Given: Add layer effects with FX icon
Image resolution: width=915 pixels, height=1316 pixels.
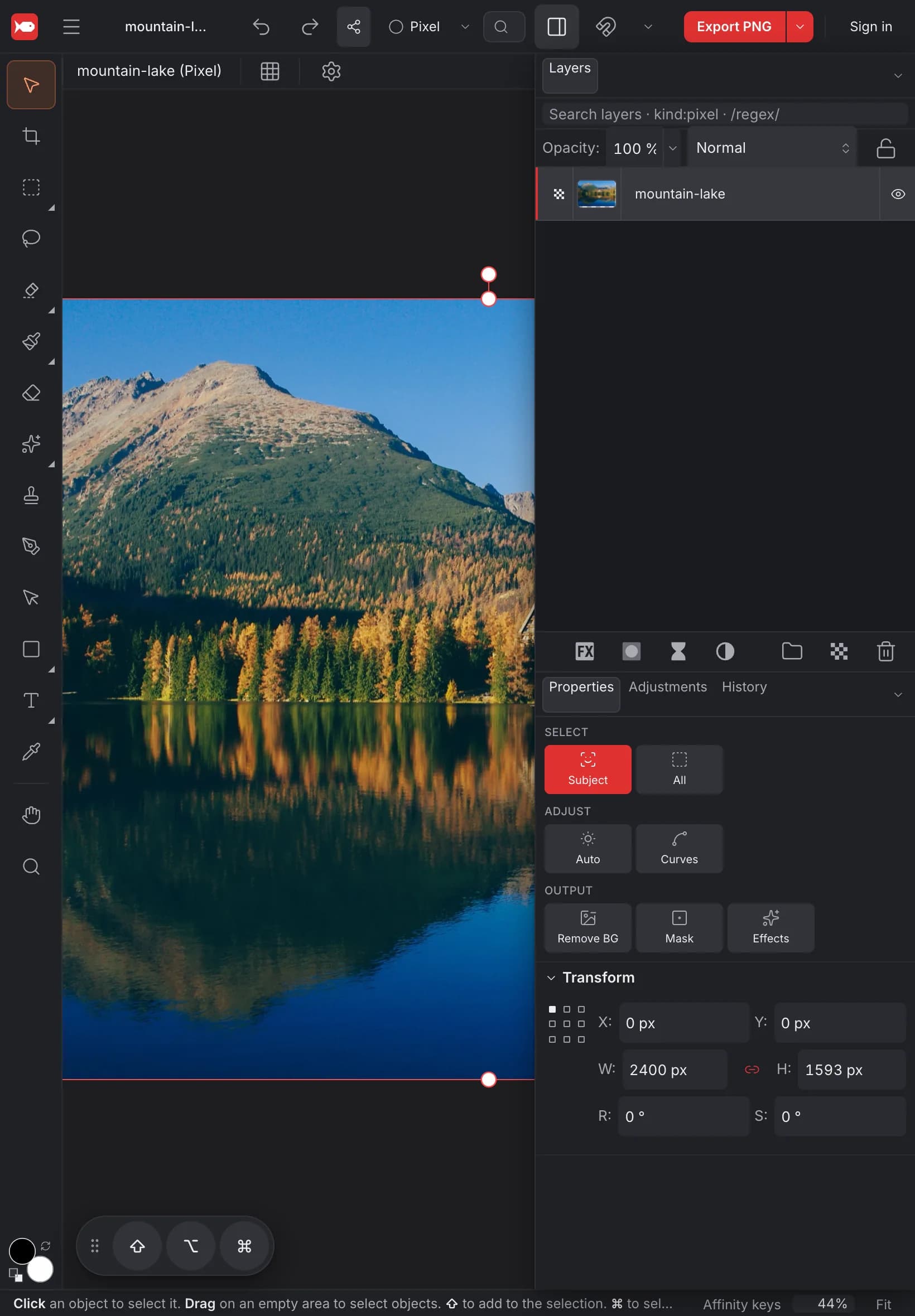Looking at the screenshot, I should 584,651.
